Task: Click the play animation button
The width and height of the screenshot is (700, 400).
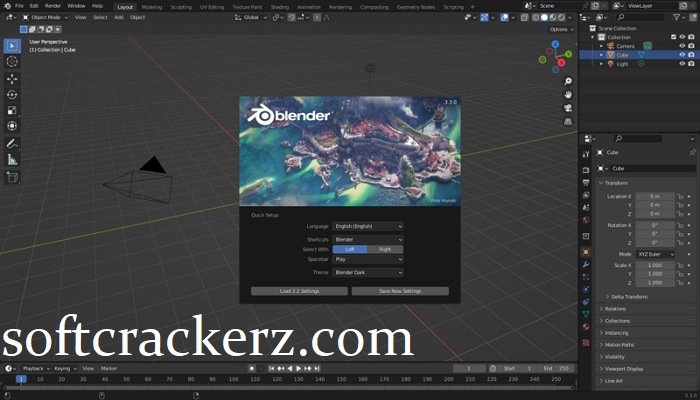Action: coord(299,369)
